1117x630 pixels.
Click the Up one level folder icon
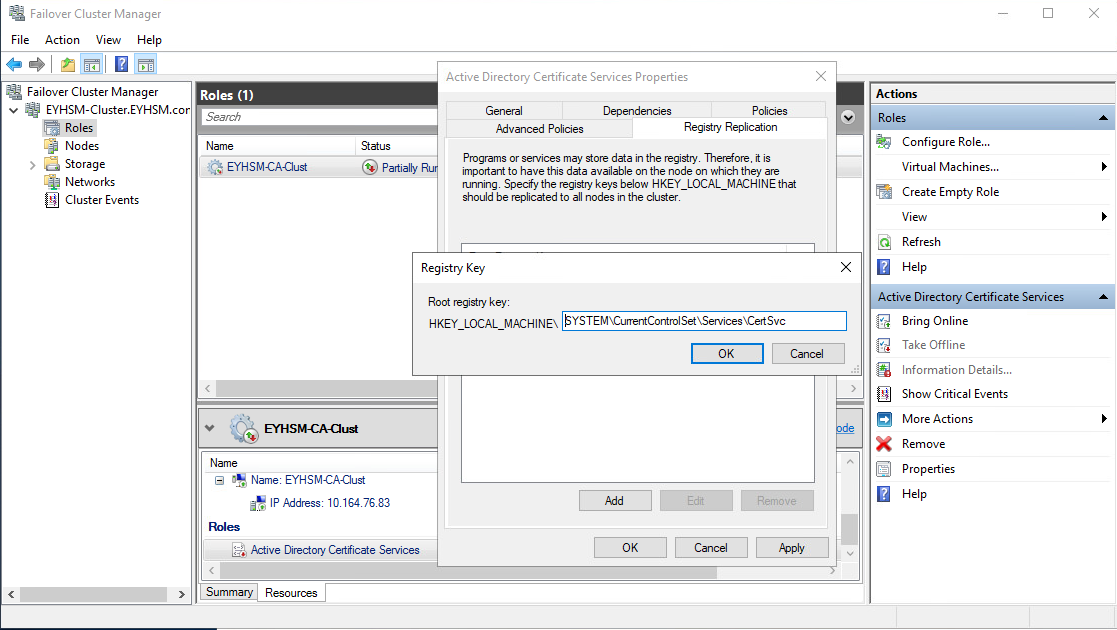coord(68,65)
